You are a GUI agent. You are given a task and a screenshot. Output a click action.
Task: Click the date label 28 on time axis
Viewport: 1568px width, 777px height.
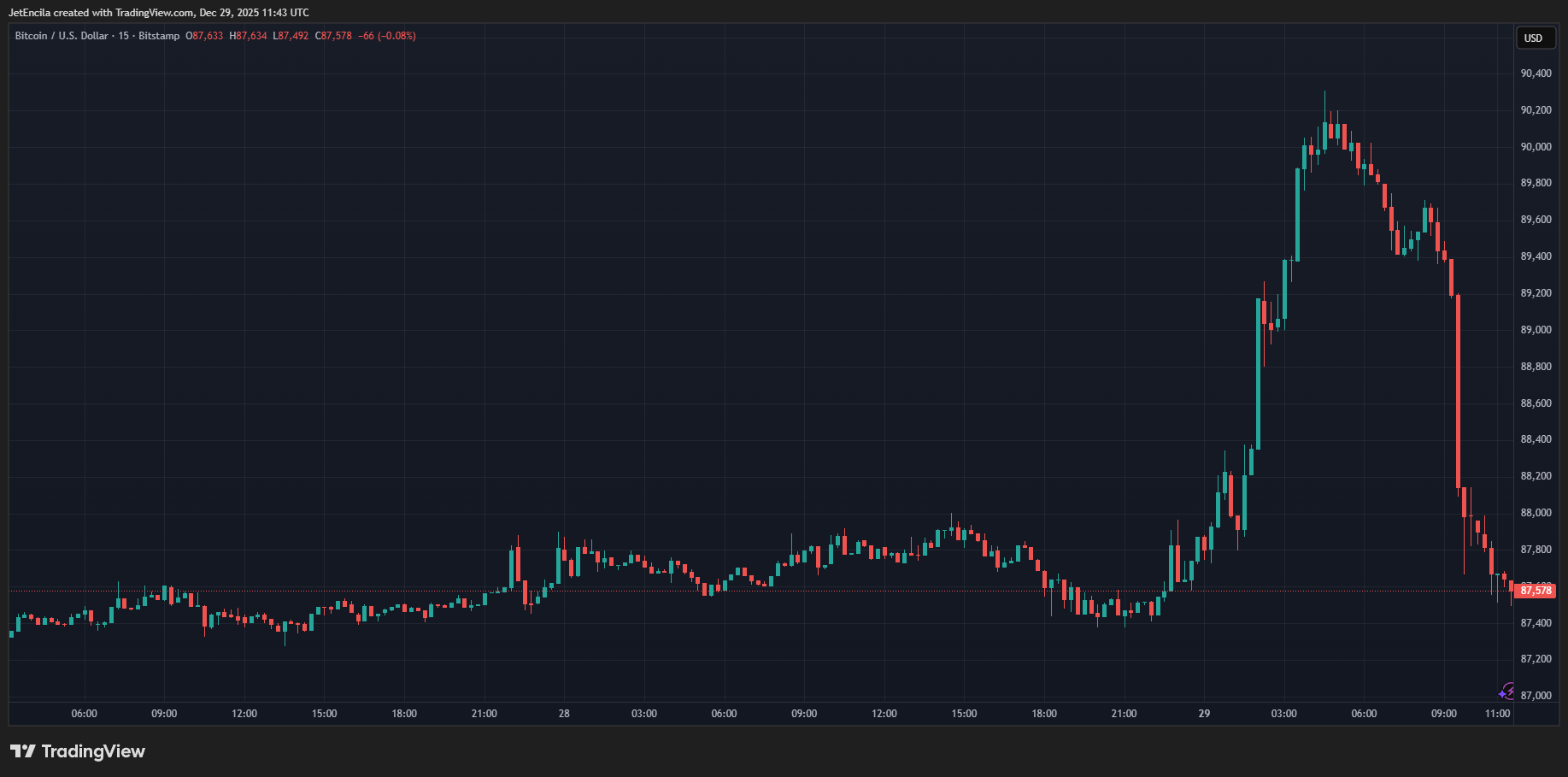tap(564, 714)
